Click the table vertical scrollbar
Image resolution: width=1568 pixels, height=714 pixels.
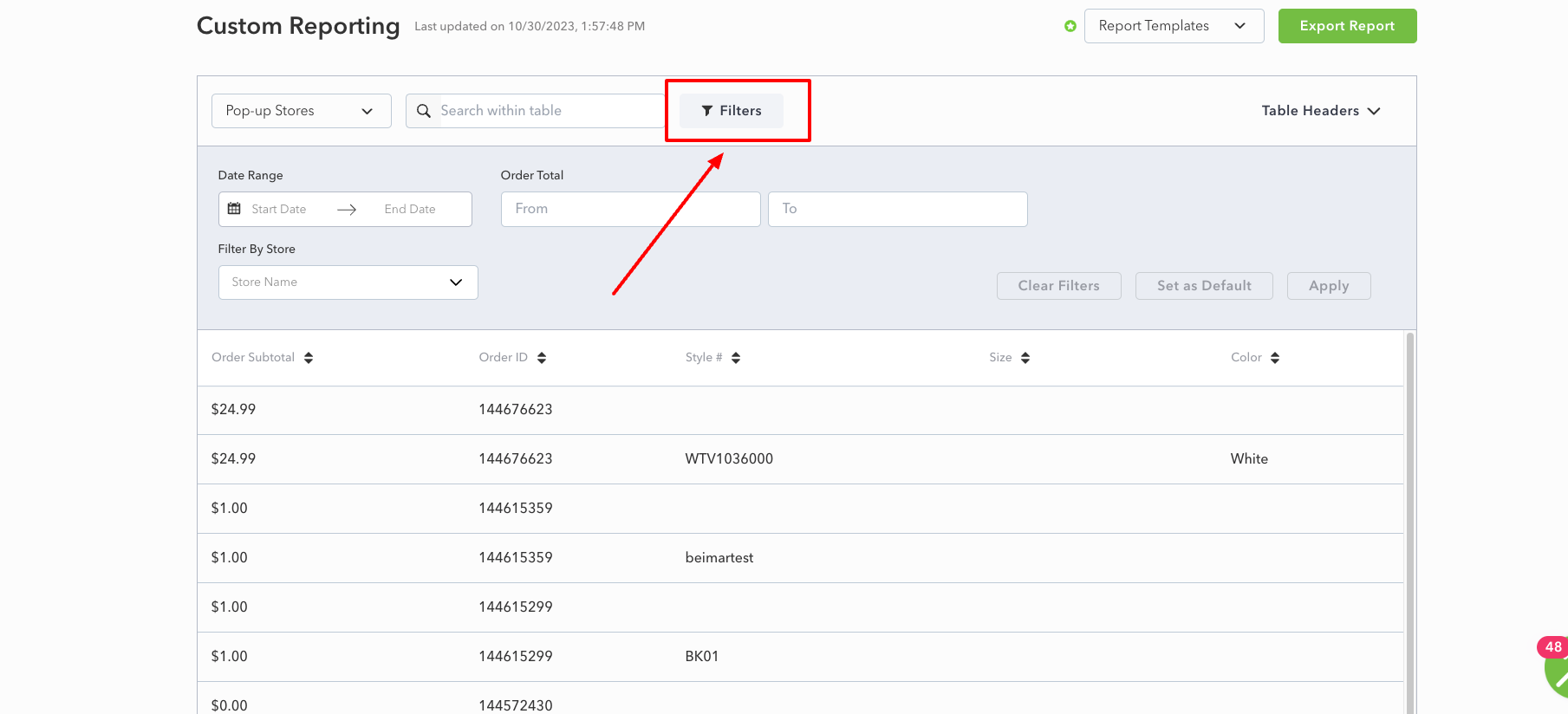pos(1409,523)
